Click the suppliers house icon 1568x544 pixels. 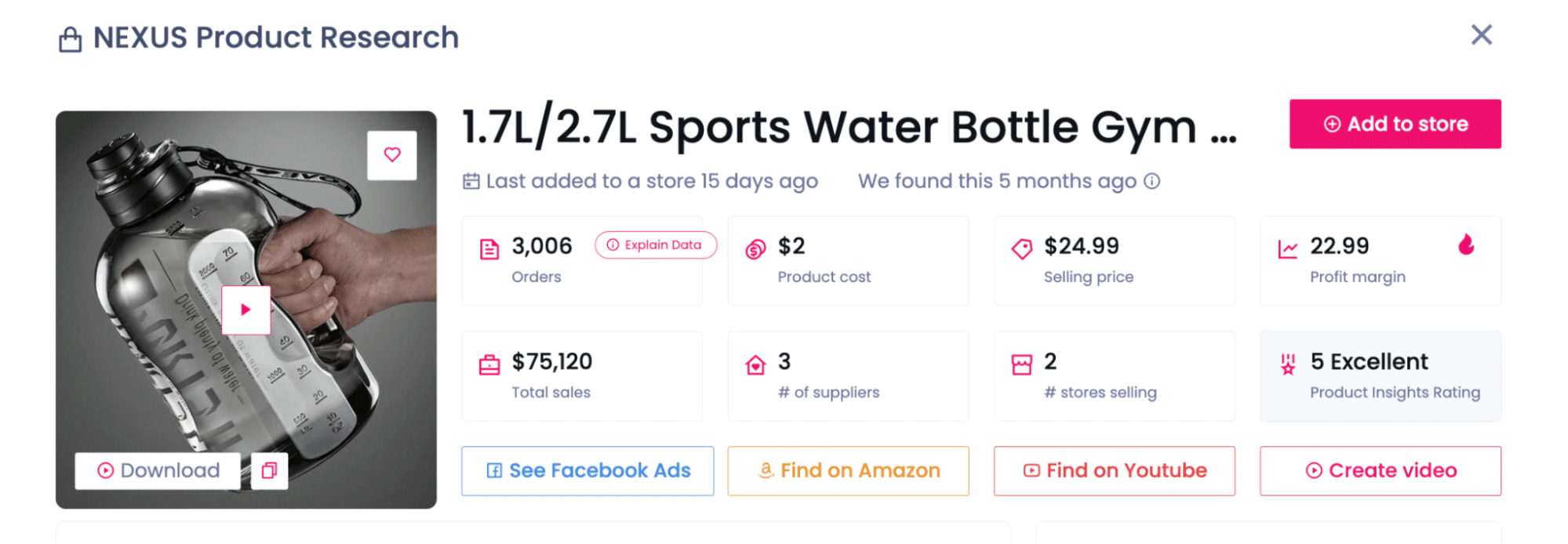pos(755,365)
